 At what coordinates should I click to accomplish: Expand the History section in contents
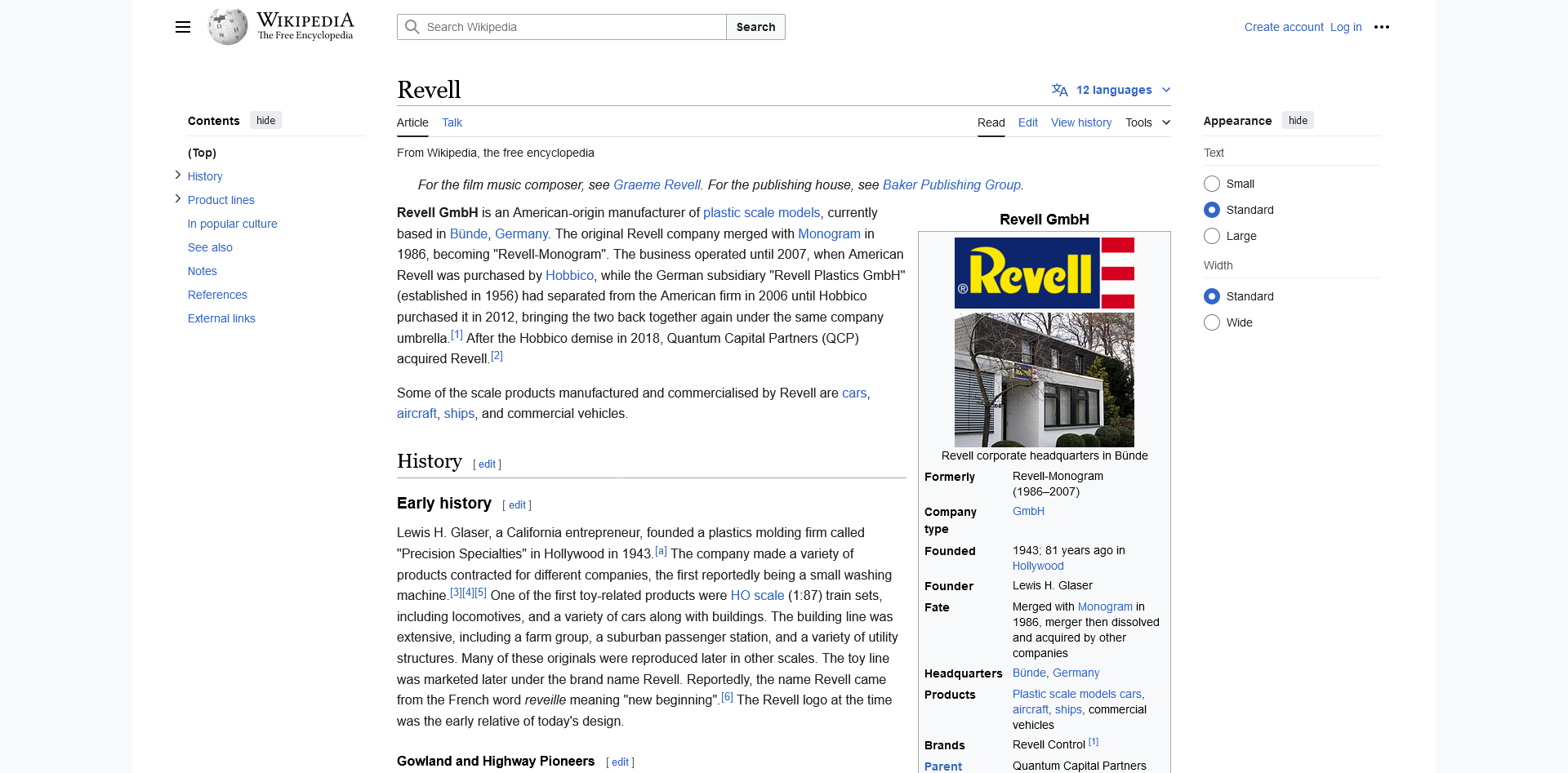click(x=178, y=175)
